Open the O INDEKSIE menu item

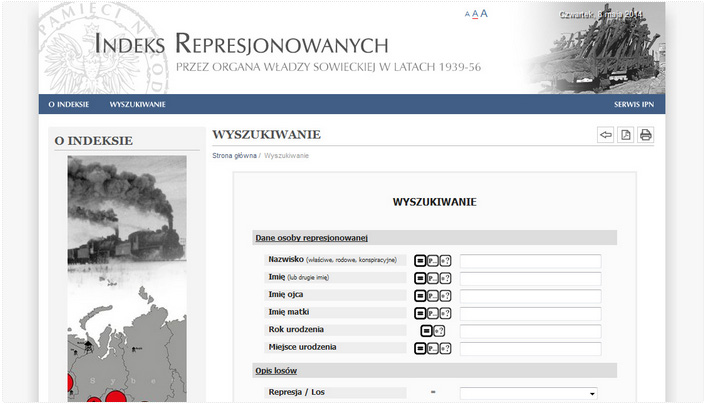click(69, 104)
